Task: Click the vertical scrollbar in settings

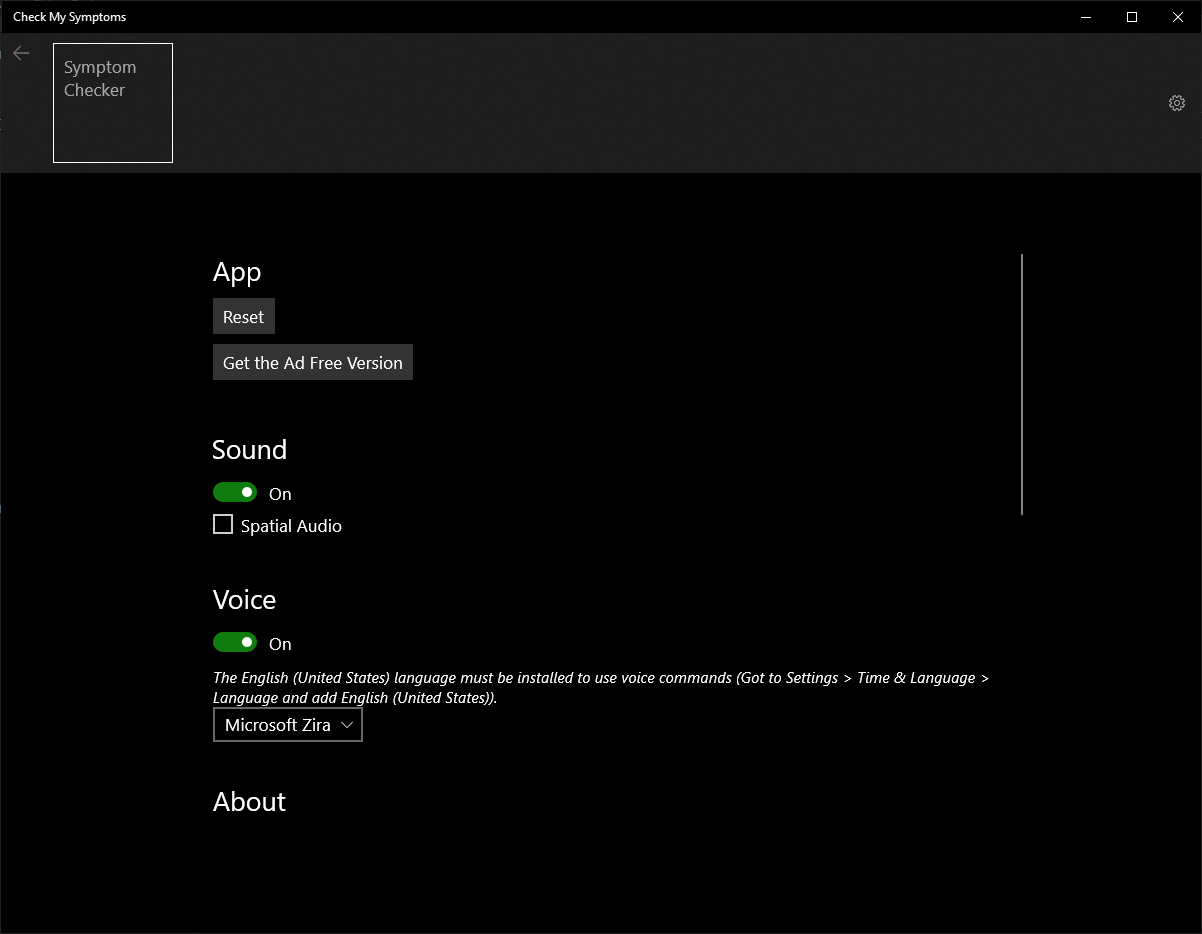Action: [x=1022, y=384]
